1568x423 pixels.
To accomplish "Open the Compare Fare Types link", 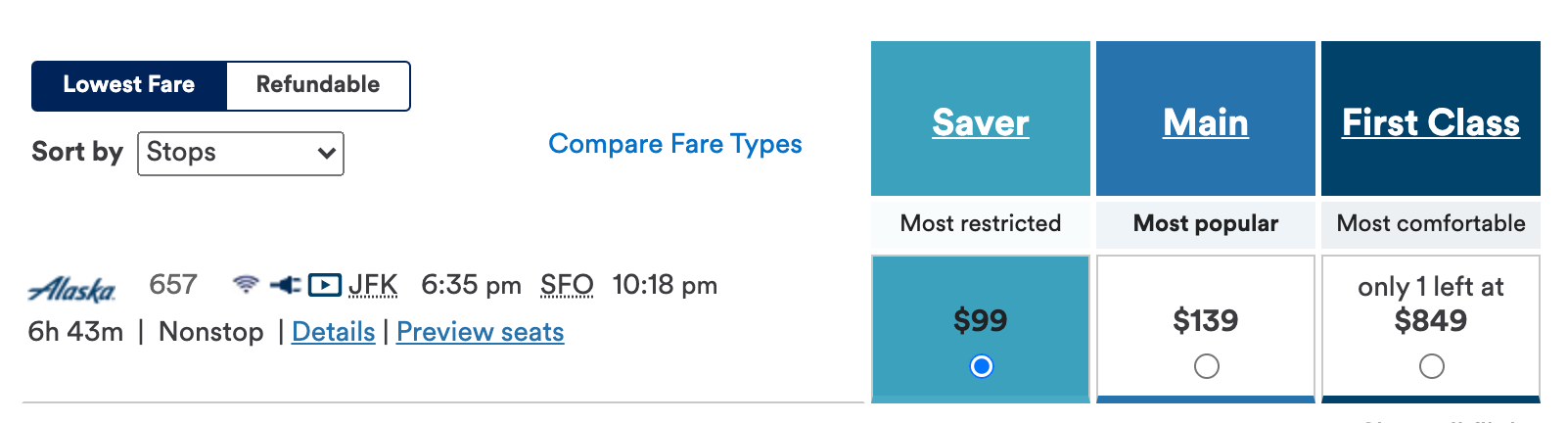I will pos(674,144).
